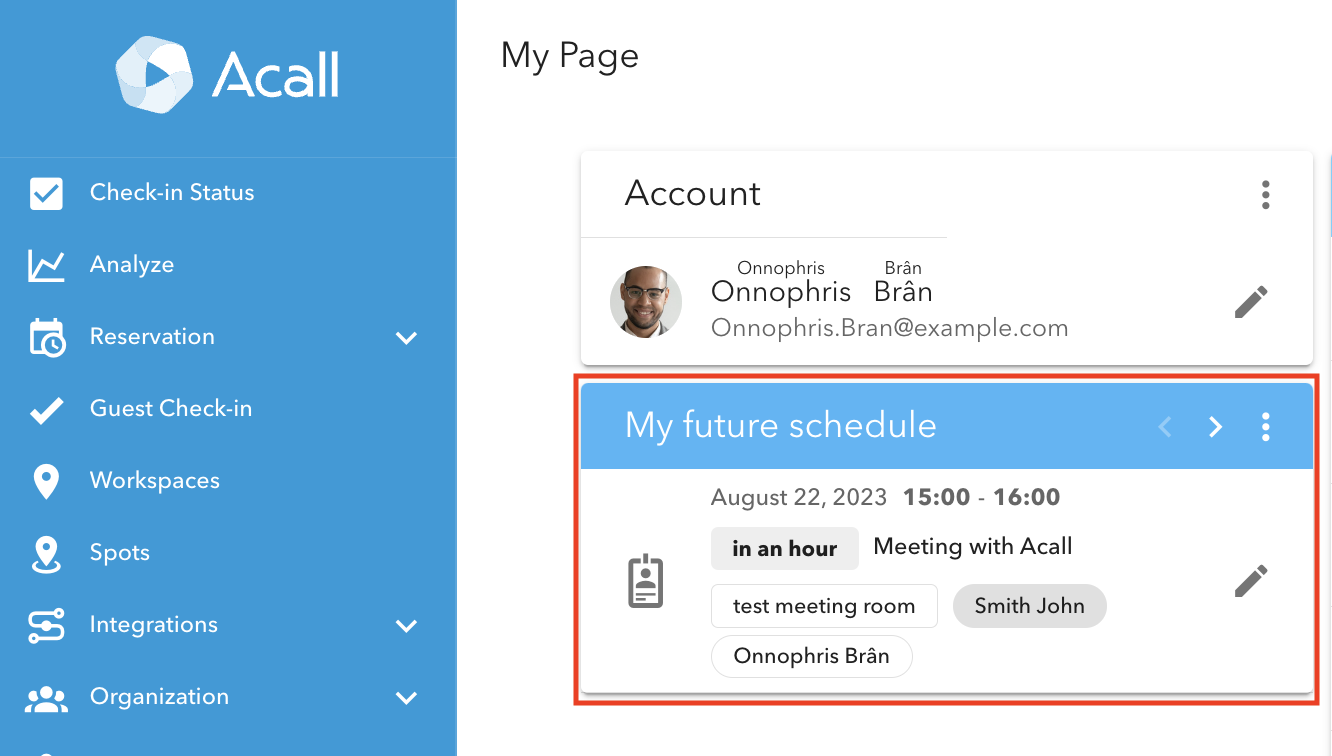The height and width of the screenshot is (756, 1332).
Task: Edit the Meeting with Acall appointment
Action: pos(1251,580)
